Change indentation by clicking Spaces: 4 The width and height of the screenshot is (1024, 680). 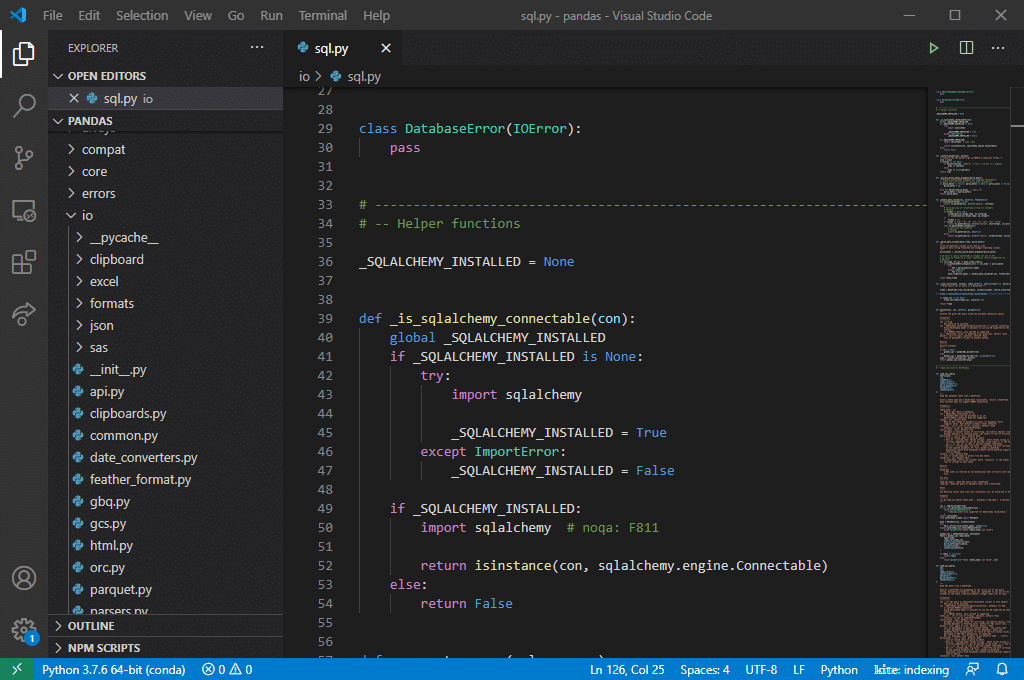[704, 669]
